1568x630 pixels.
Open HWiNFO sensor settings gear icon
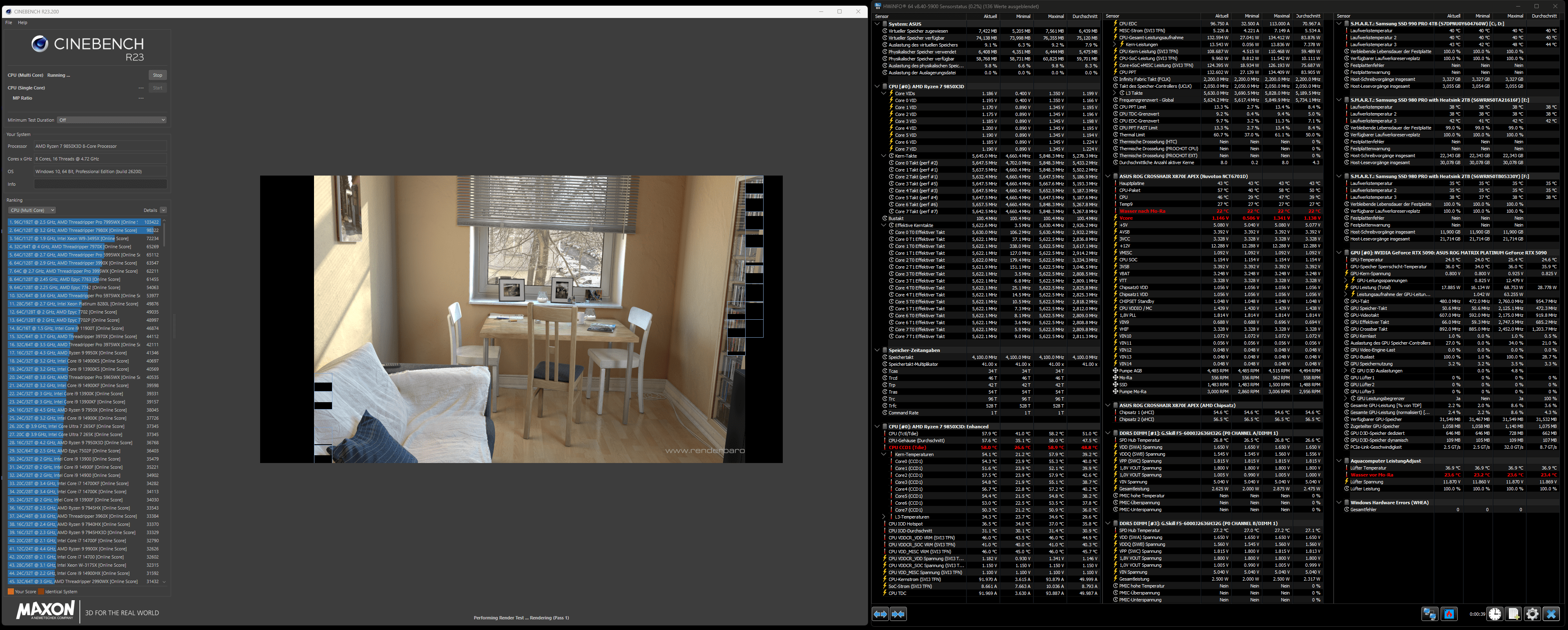point(1532,614)
